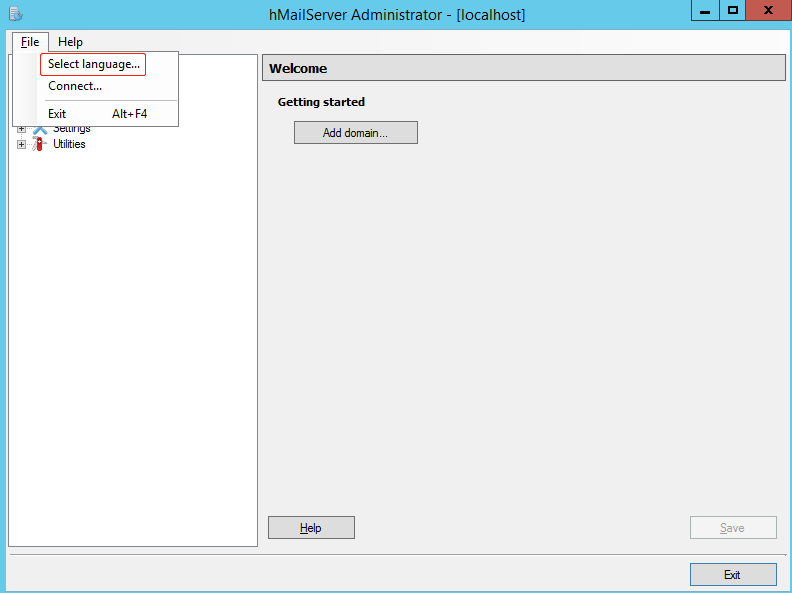Click the Utilities pocket knife icon
Viewport: 792px width, 593px height.
coord(39,144)
